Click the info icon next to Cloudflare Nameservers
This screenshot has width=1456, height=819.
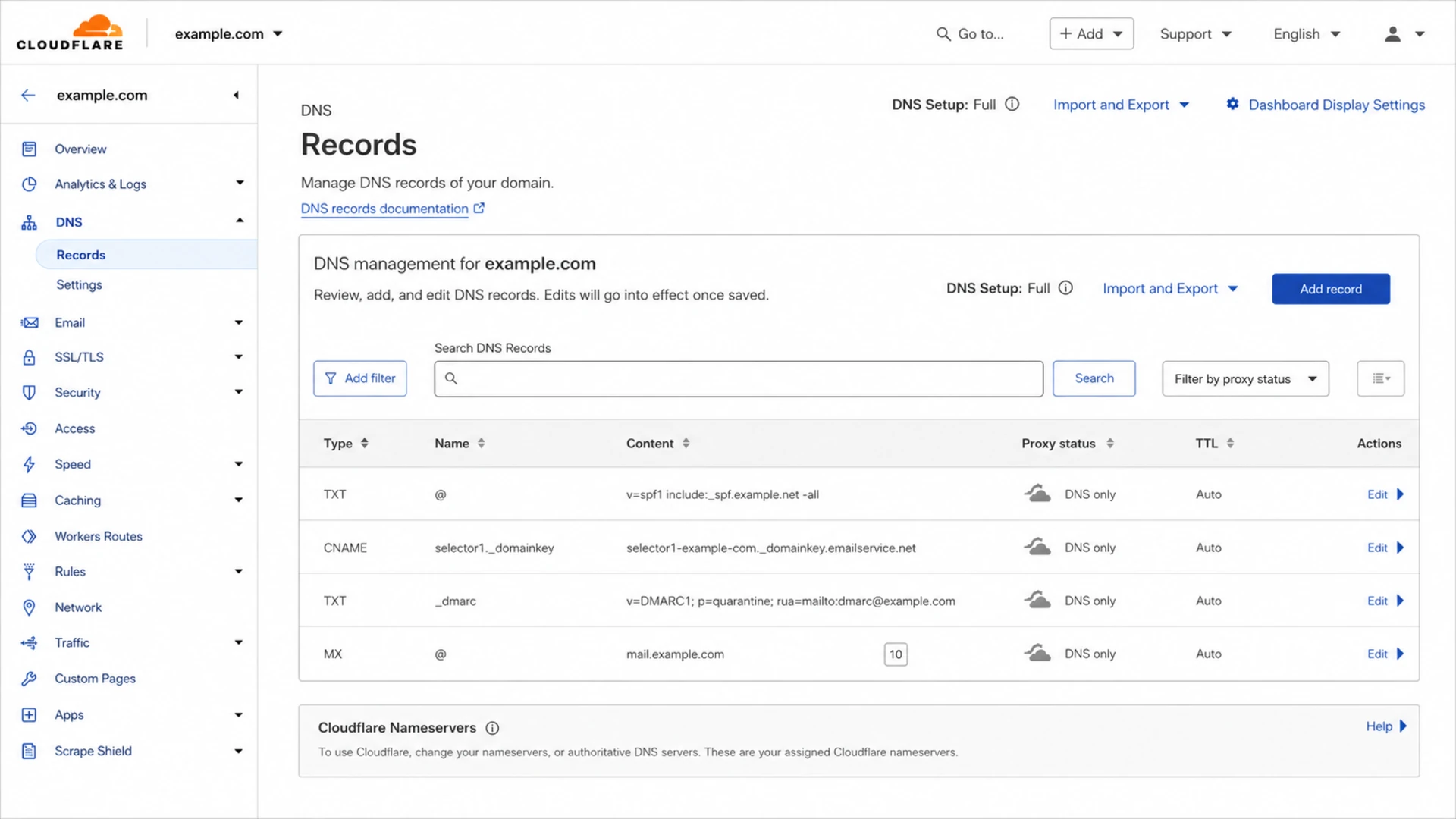tap(492, 728)
